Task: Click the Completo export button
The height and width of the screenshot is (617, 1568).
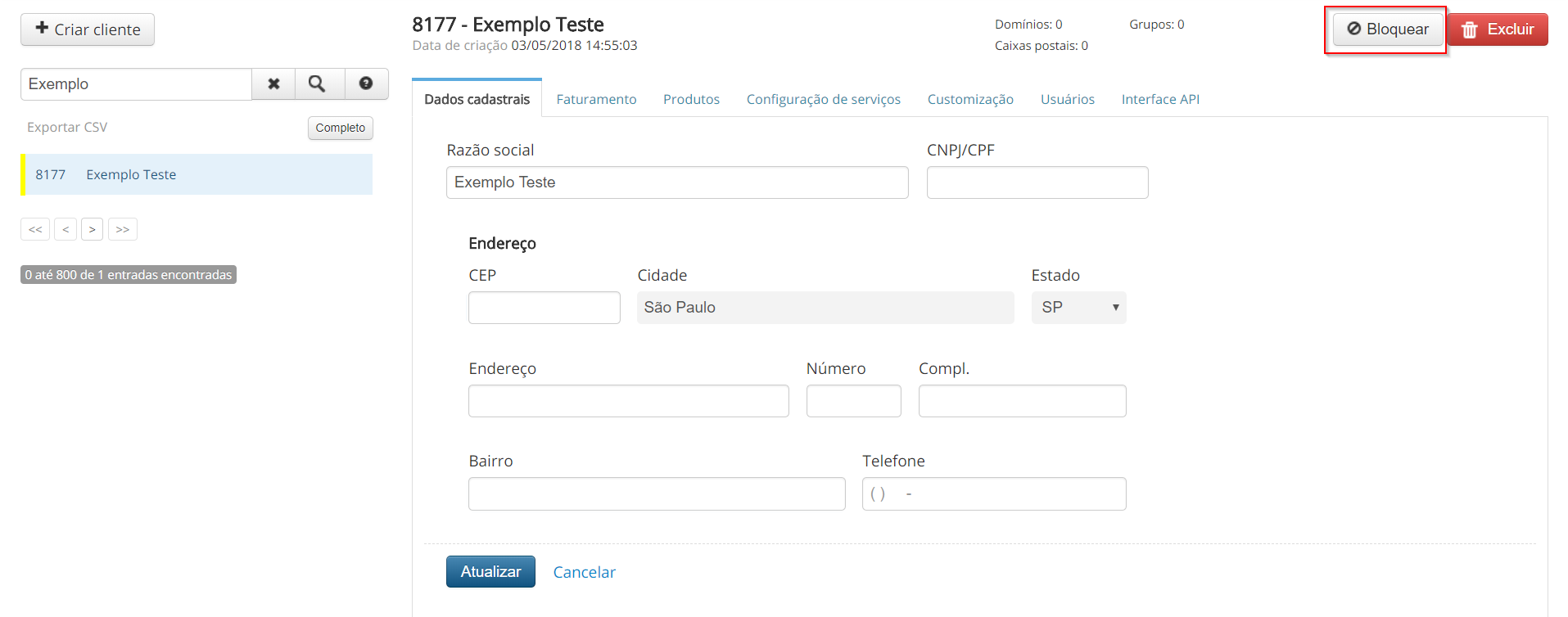Action: [341, 128]
